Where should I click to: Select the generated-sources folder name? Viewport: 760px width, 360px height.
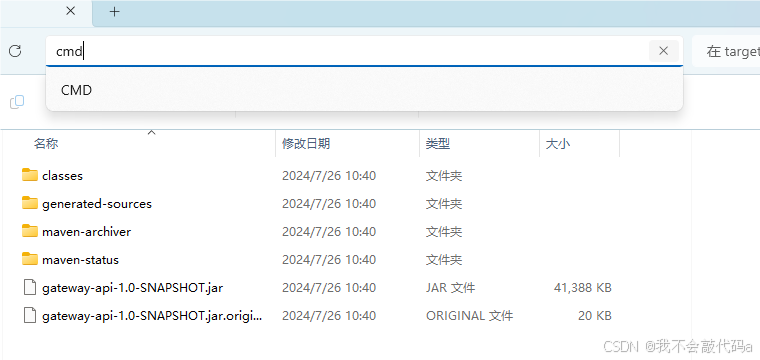tap(97, 203)
